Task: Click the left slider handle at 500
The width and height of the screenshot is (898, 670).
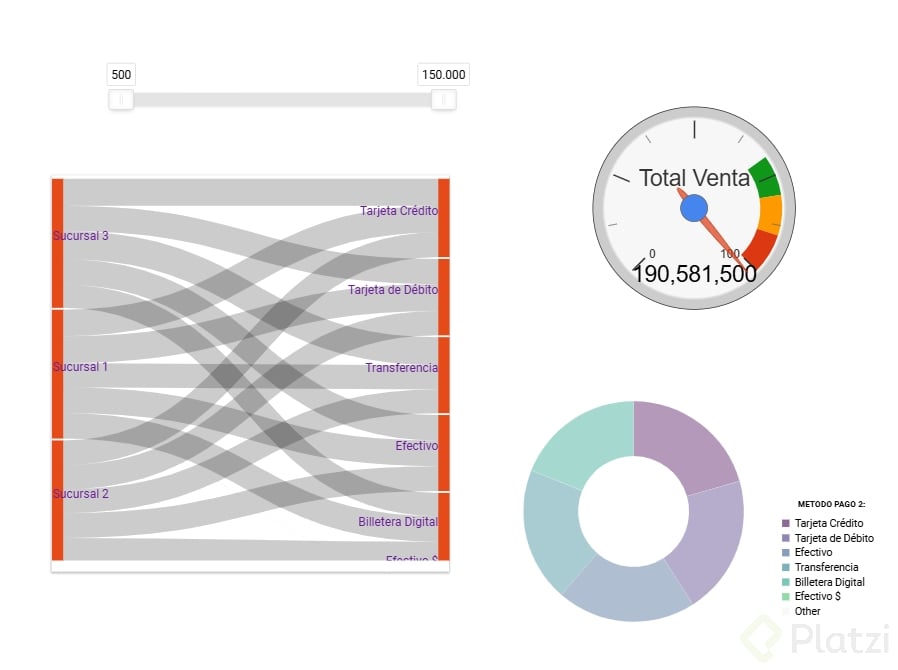Action: (x=121, y=100)
